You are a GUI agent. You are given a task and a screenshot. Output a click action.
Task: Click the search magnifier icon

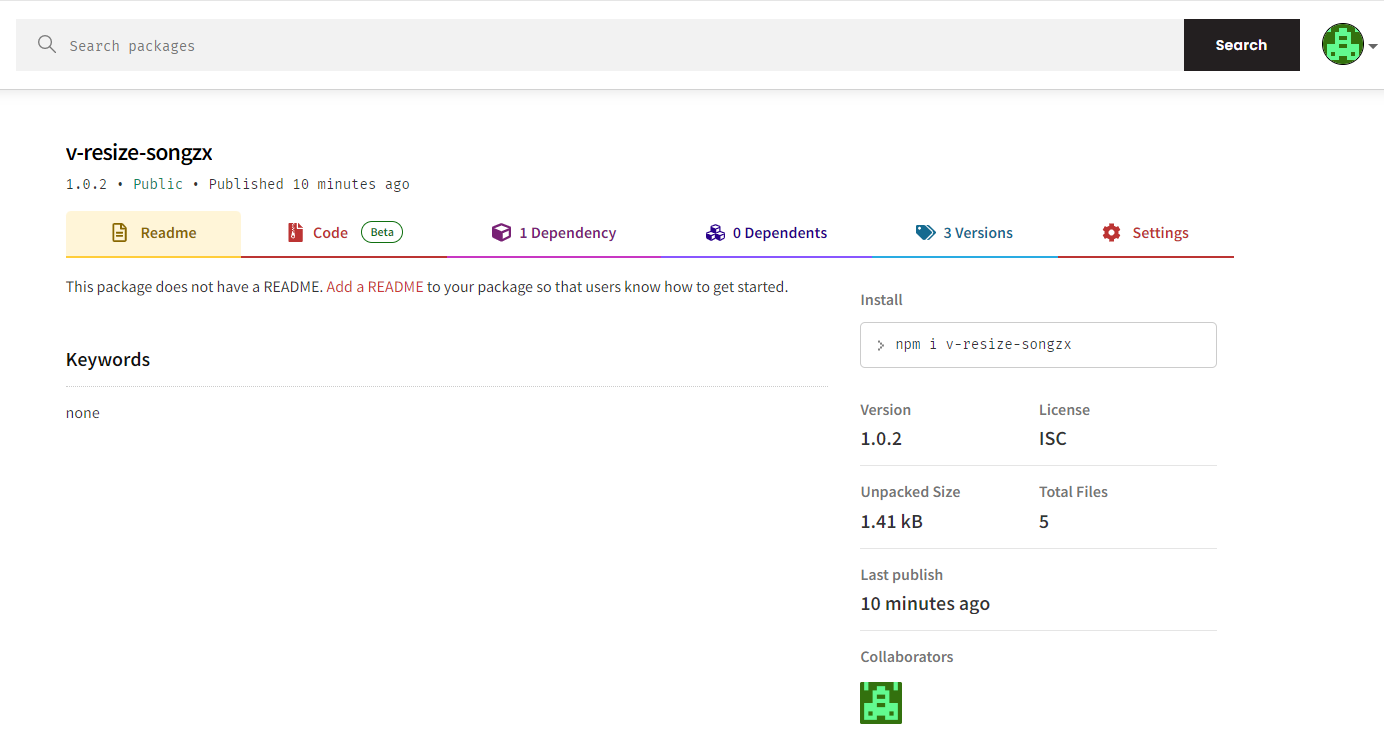46,45
